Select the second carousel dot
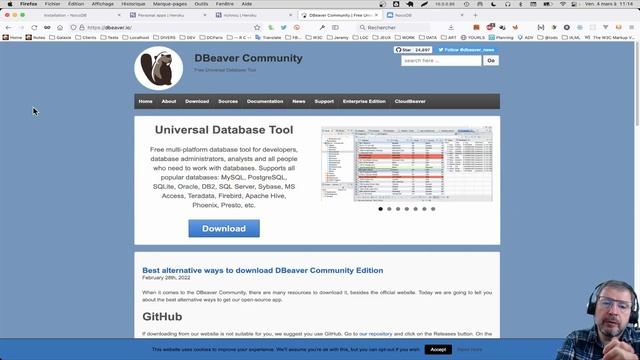The height and width of the screenshot is (360, 640). coord(389,209)
